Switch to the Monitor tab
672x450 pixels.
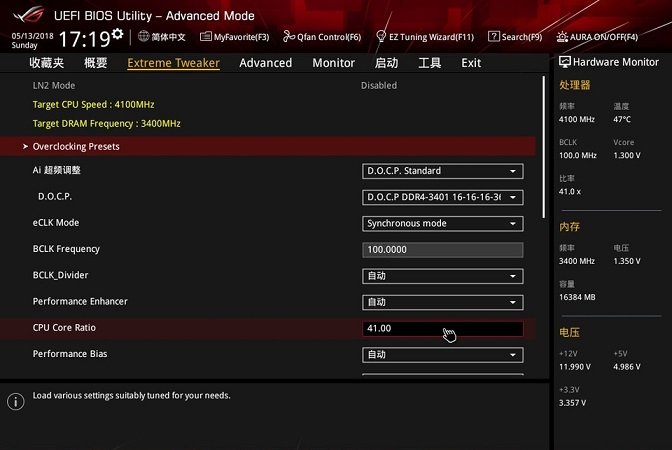pyautogui.click(x=333, y=63)
